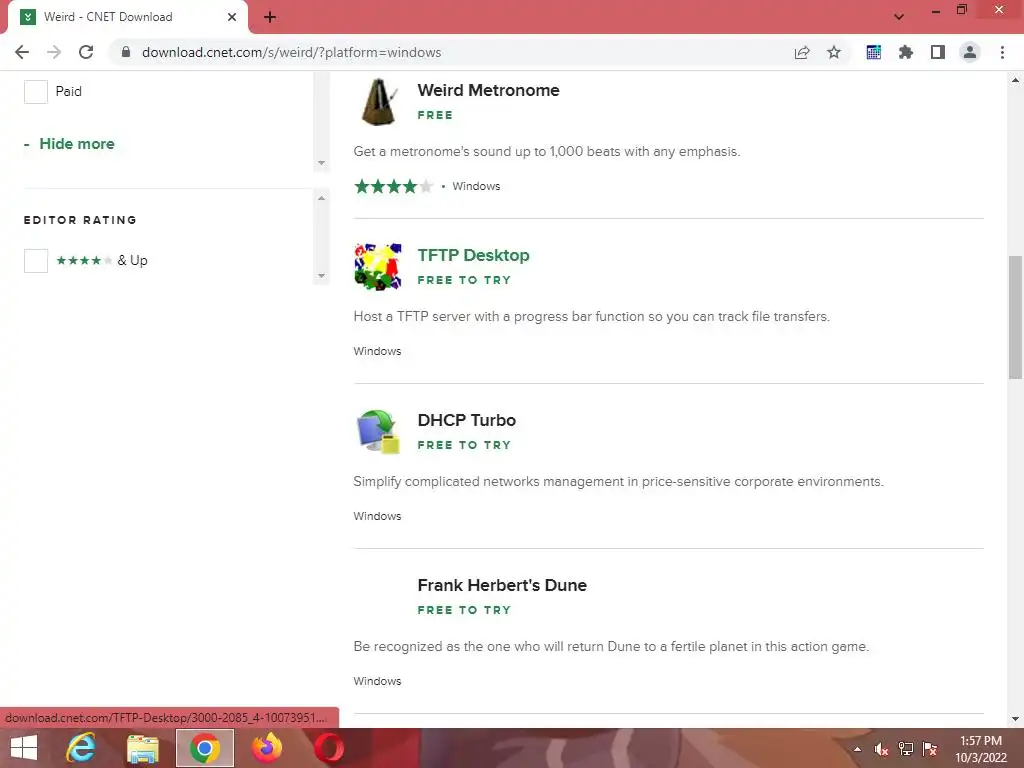Click the DHCP Turbo app icon
The width and height of the screenshot is (1024, 768).
coord(377,431)
